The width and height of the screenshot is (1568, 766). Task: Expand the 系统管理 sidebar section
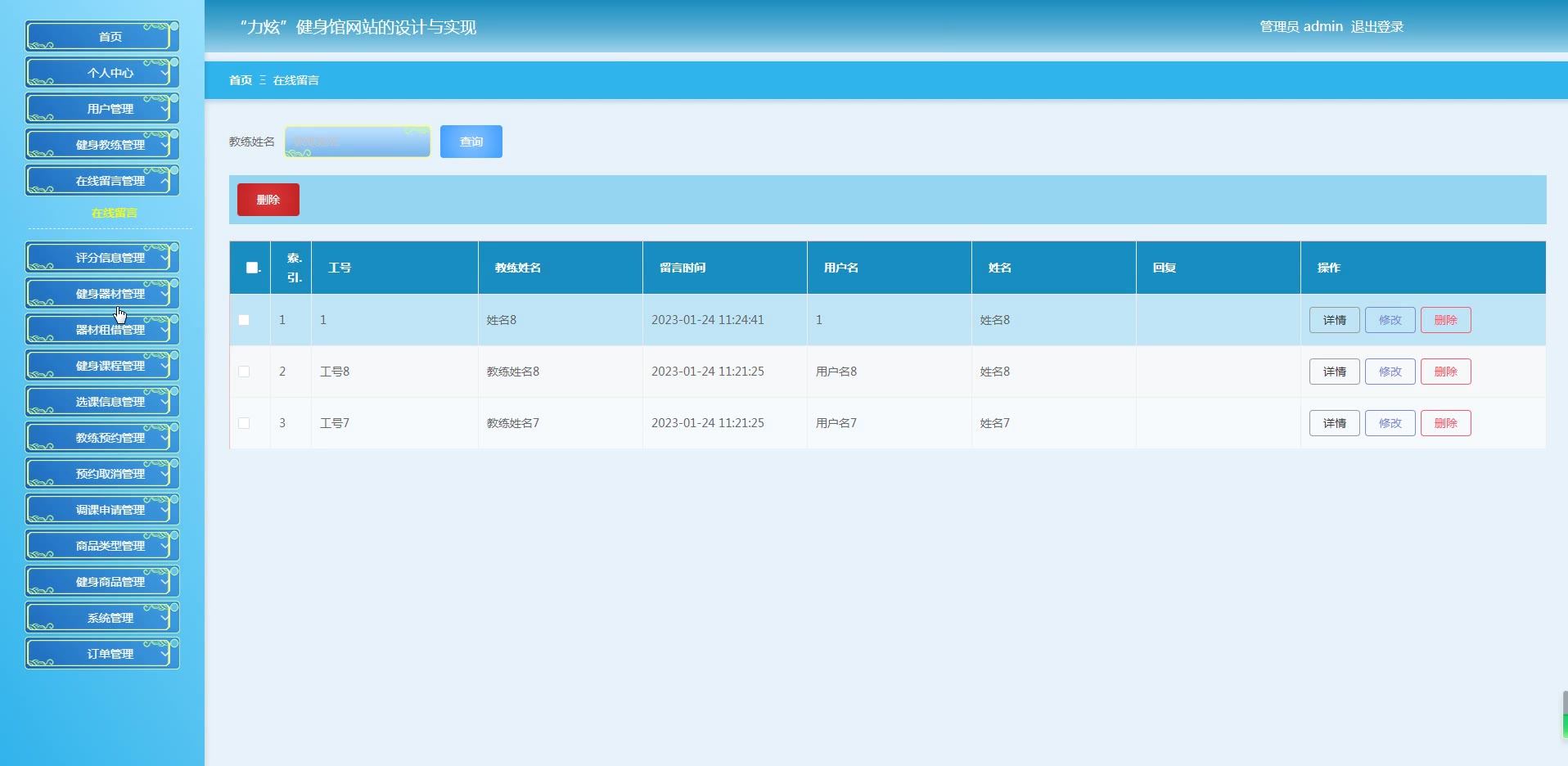click(110, 618)
